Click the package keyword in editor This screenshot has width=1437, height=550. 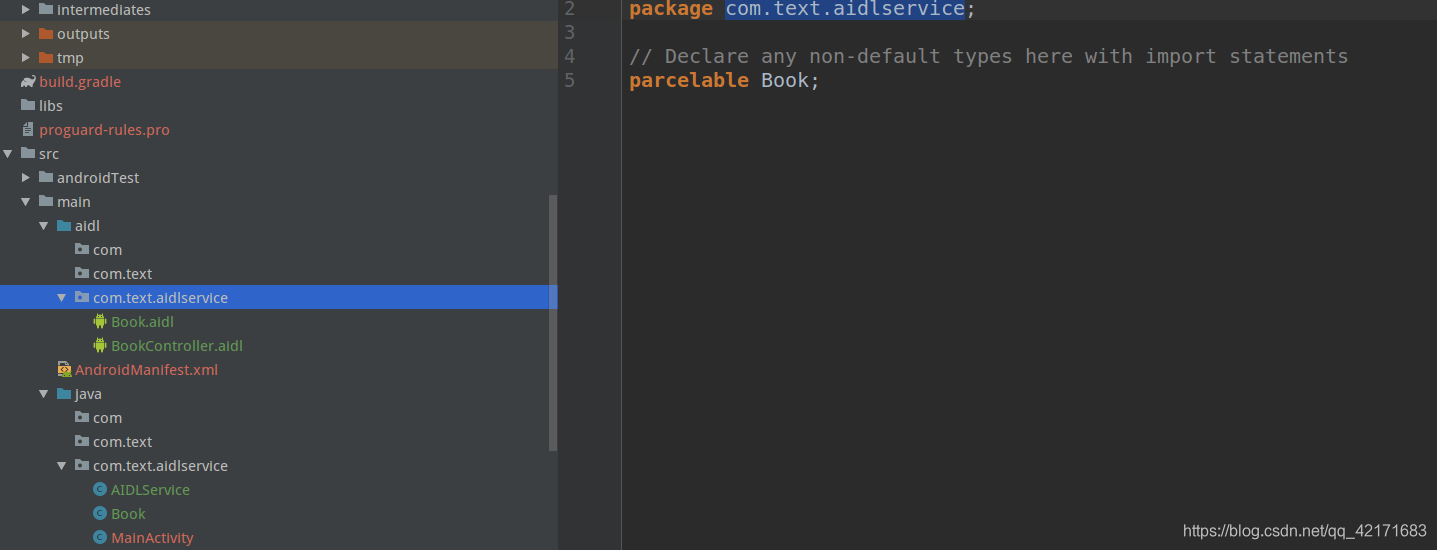click(x=671, y=9)
